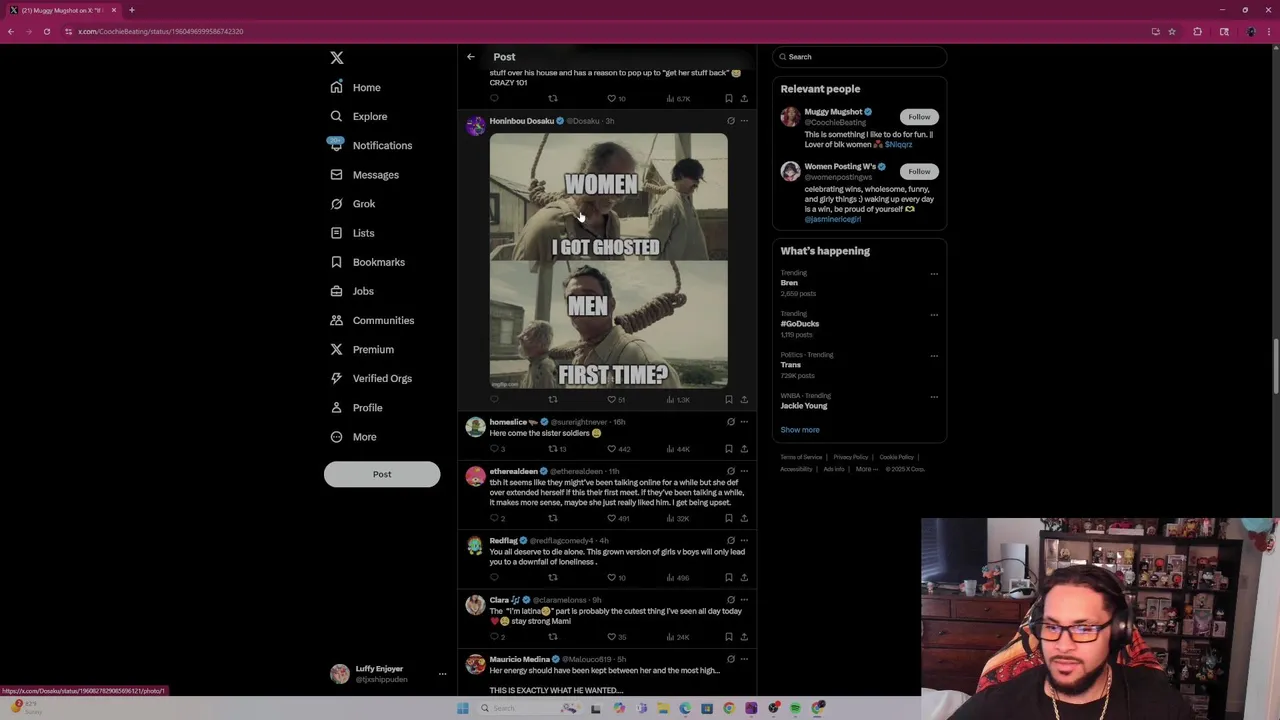Bookmark etherealdeen's reply

tap(728, 518)
